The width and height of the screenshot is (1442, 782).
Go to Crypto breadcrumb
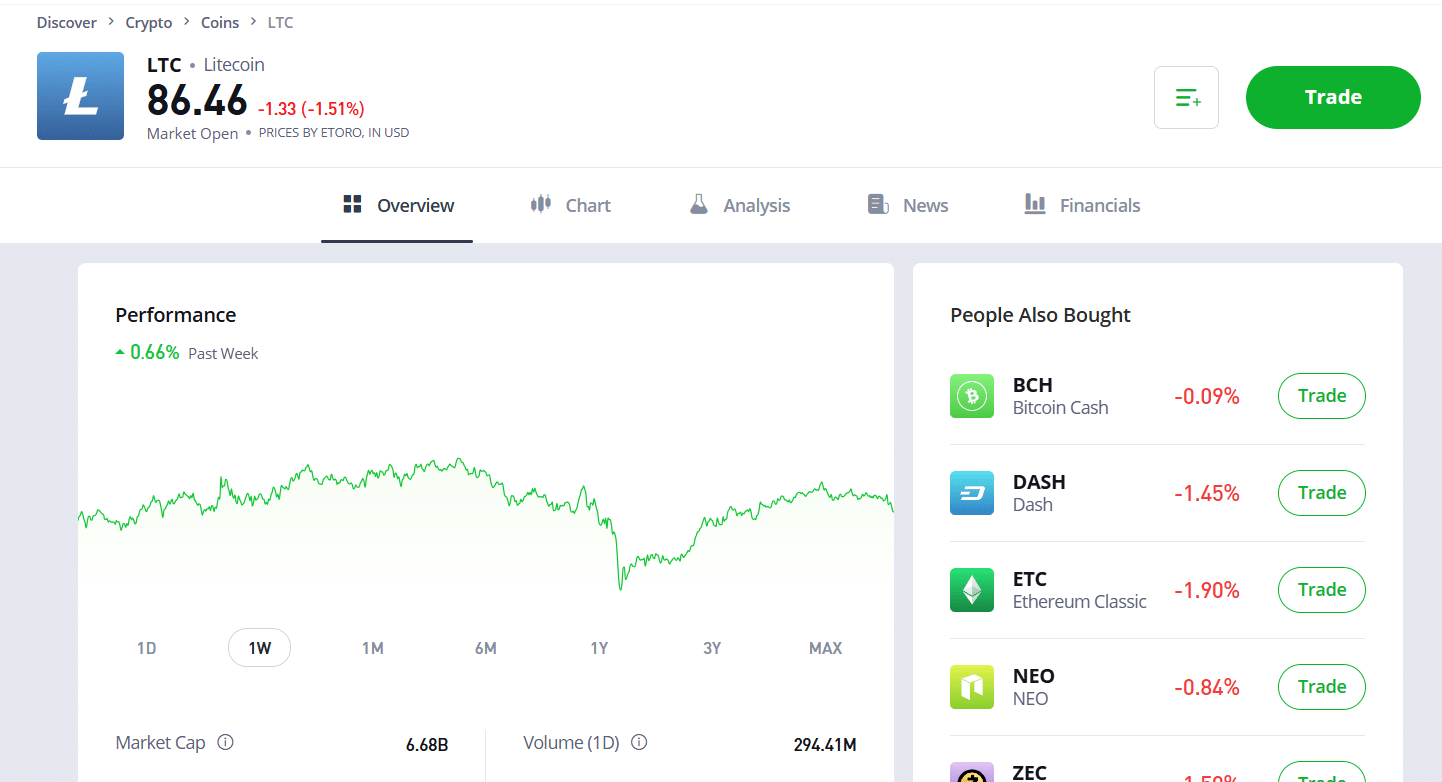149,22
